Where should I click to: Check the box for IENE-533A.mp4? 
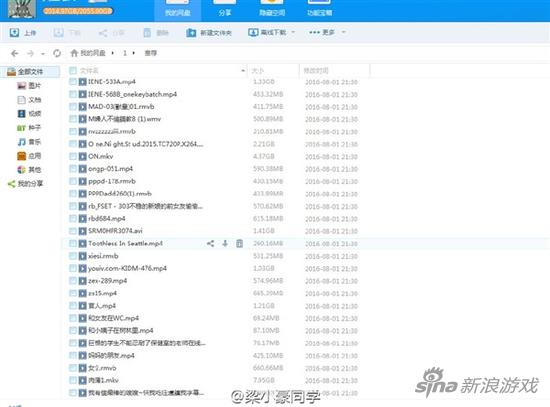73,82
